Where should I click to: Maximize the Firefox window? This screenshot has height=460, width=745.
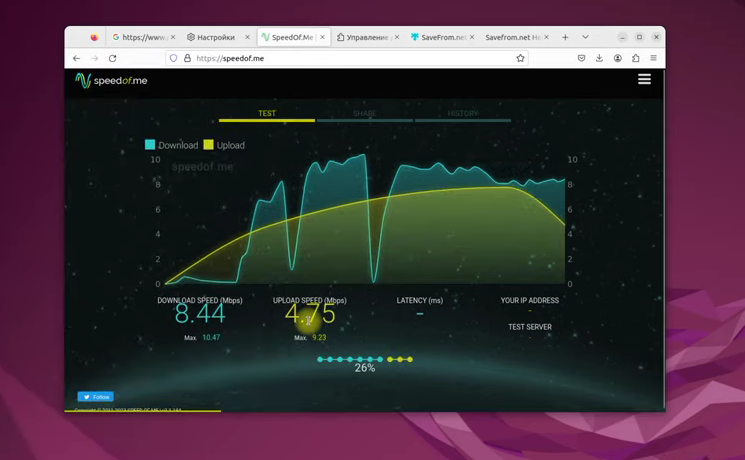tap(640, 37)
